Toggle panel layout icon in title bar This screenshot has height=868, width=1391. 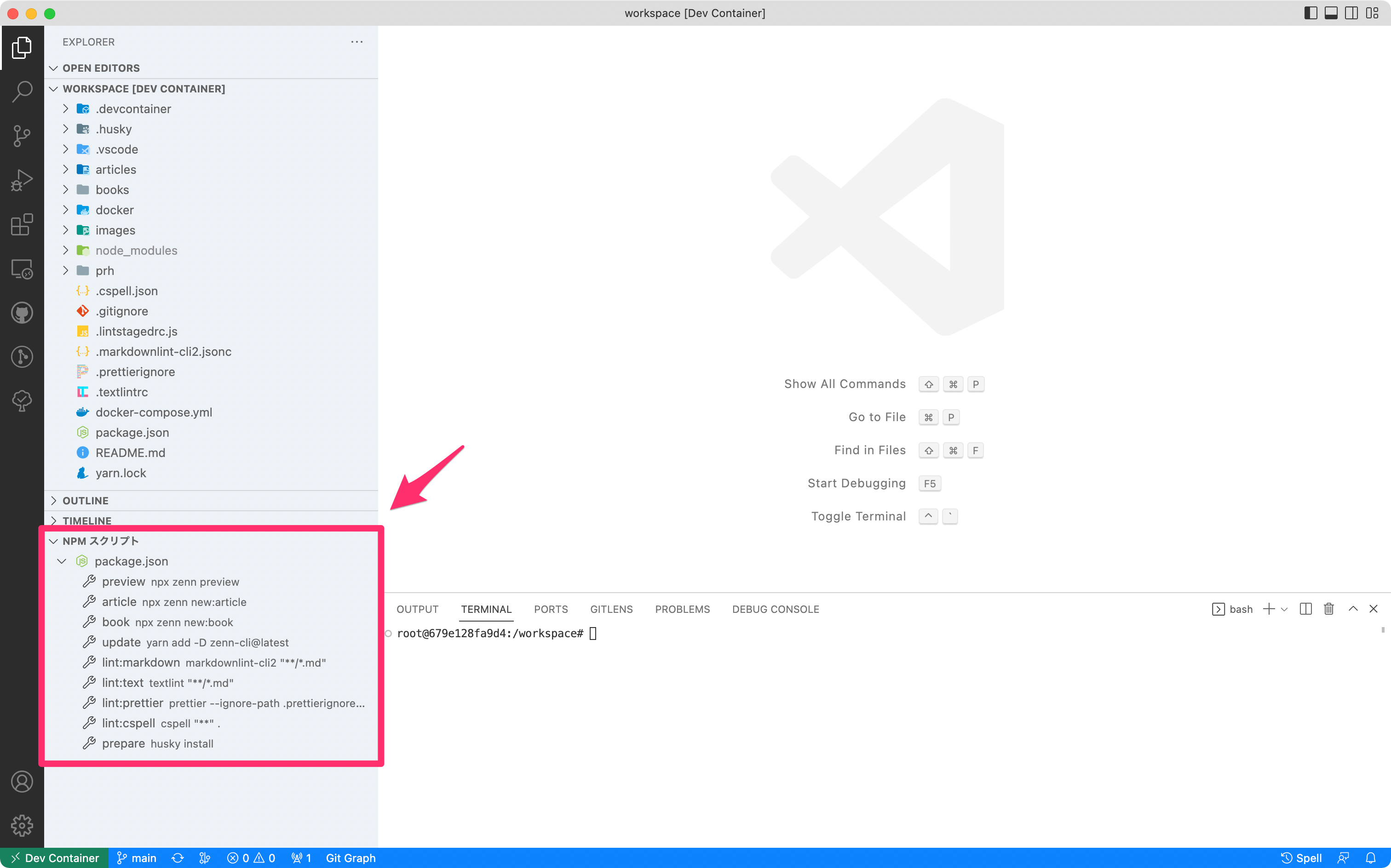[1331, 13]
